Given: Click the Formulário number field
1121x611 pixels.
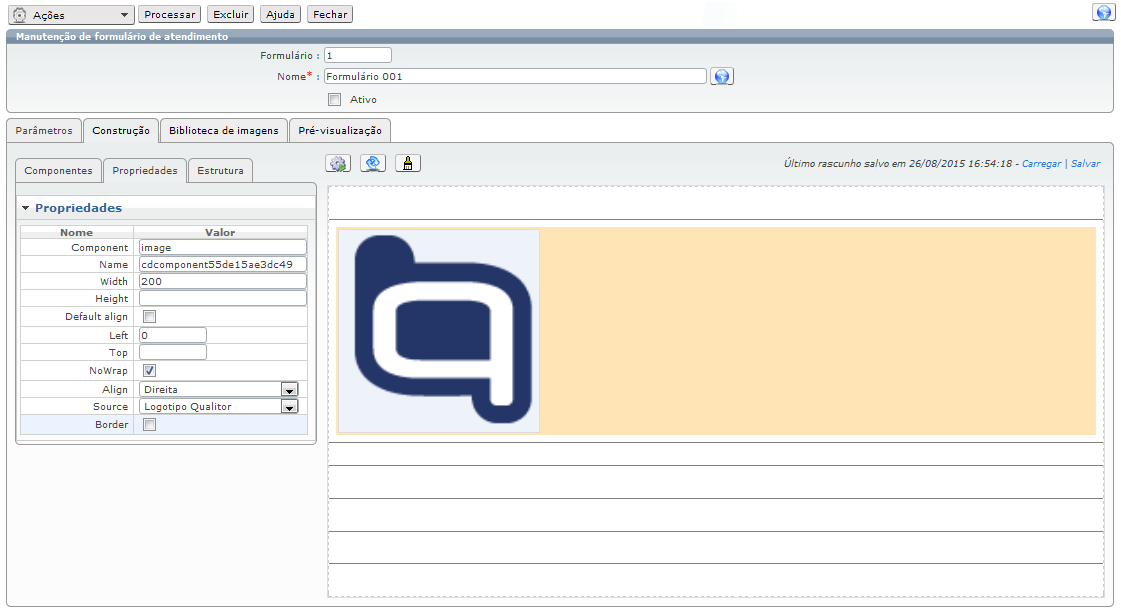Looking at the screenshot, I should point(357,55).
